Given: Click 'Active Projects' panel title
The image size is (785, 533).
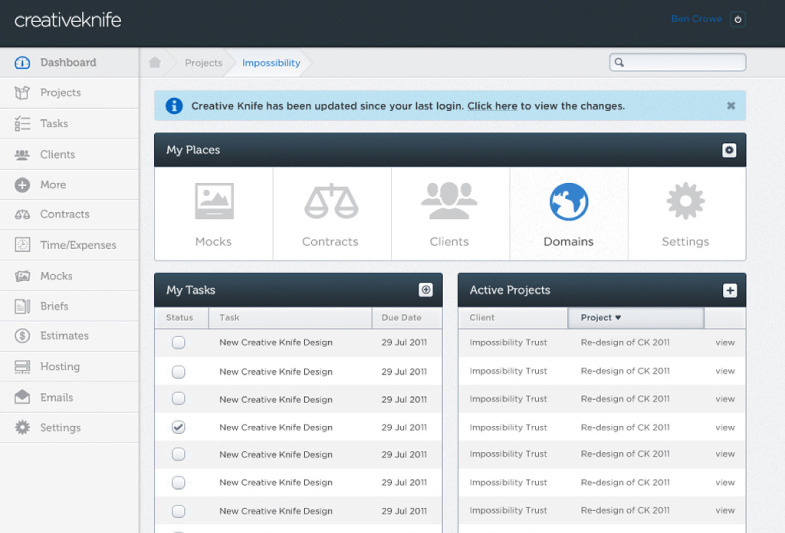Looking at the screenshot, I should tap(510, 290).
